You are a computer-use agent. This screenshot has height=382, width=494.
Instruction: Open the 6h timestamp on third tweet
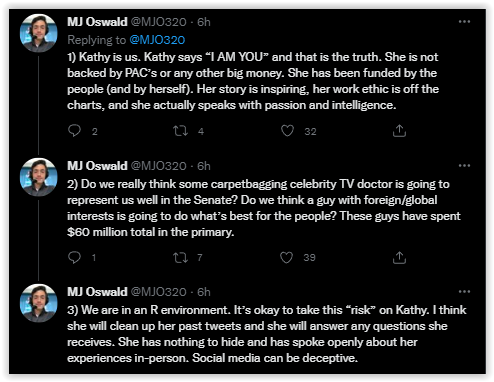pos(204,292)
